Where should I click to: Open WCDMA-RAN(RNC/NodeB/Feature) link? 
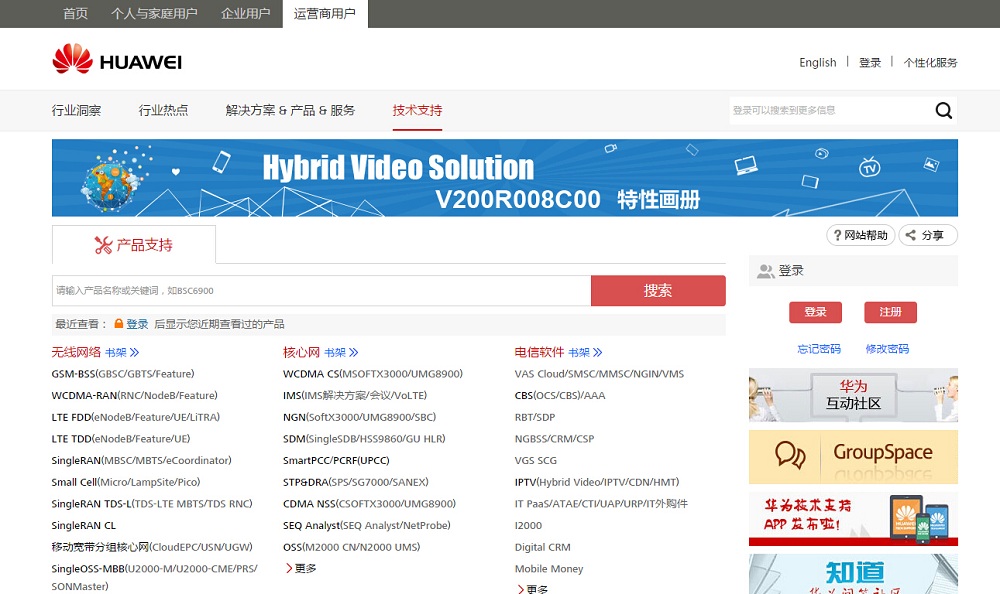pos(135,396)
